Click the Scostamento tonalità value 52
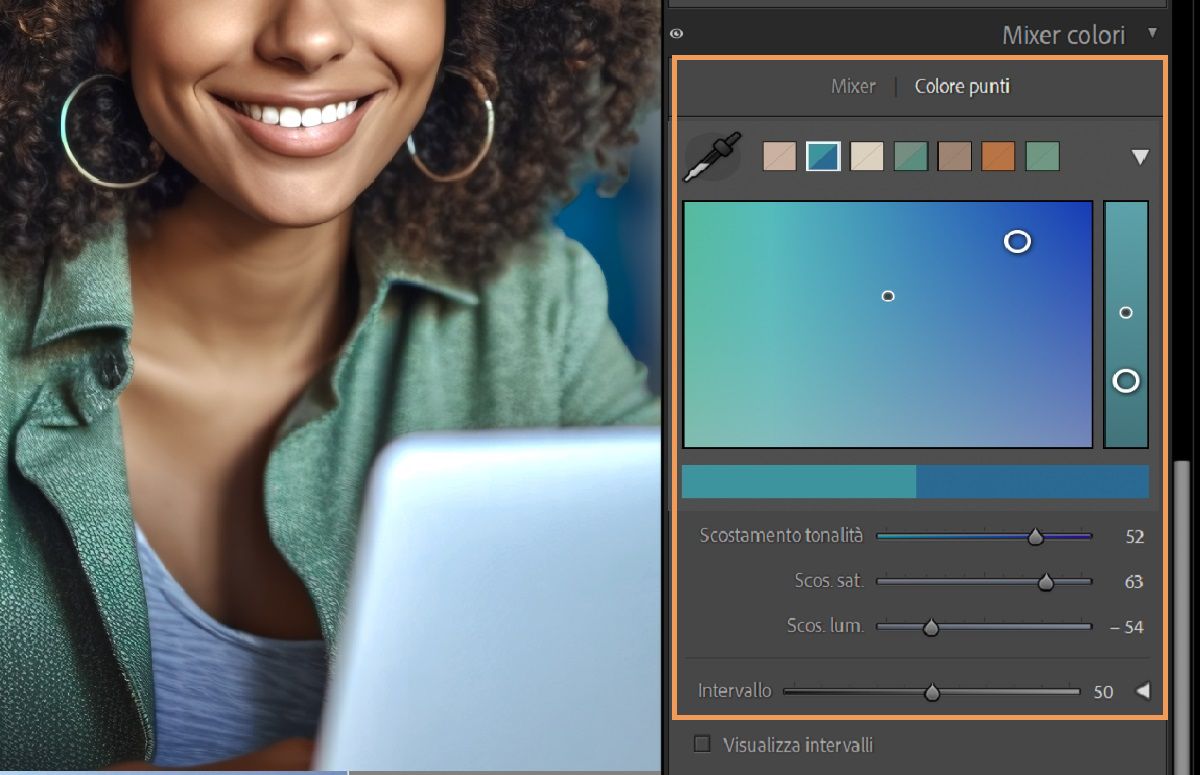The width and height of the screenshot is (1200, 775). point(1134,537)
